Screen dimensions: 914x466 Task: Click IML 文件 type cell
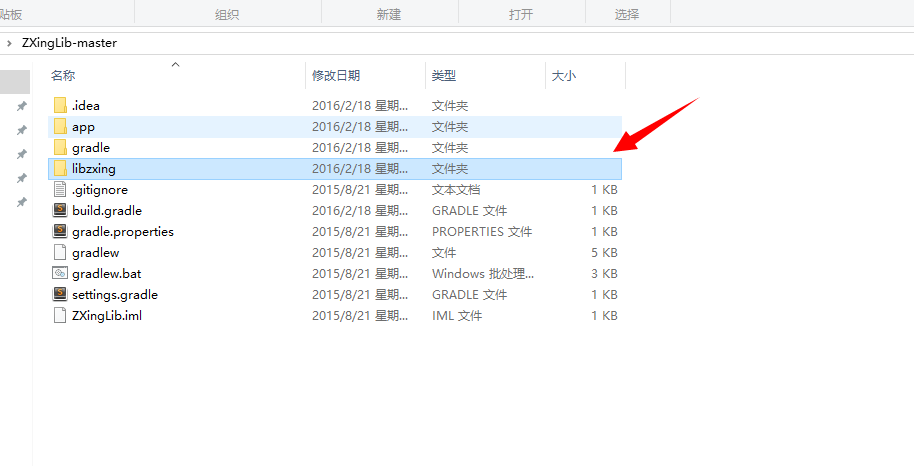457,316
